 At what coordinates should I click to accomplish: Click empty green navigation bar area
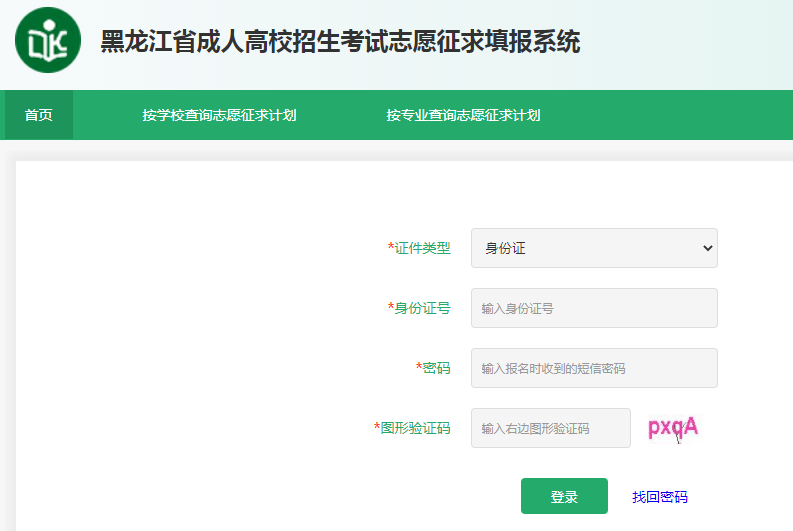click(680, 115)
